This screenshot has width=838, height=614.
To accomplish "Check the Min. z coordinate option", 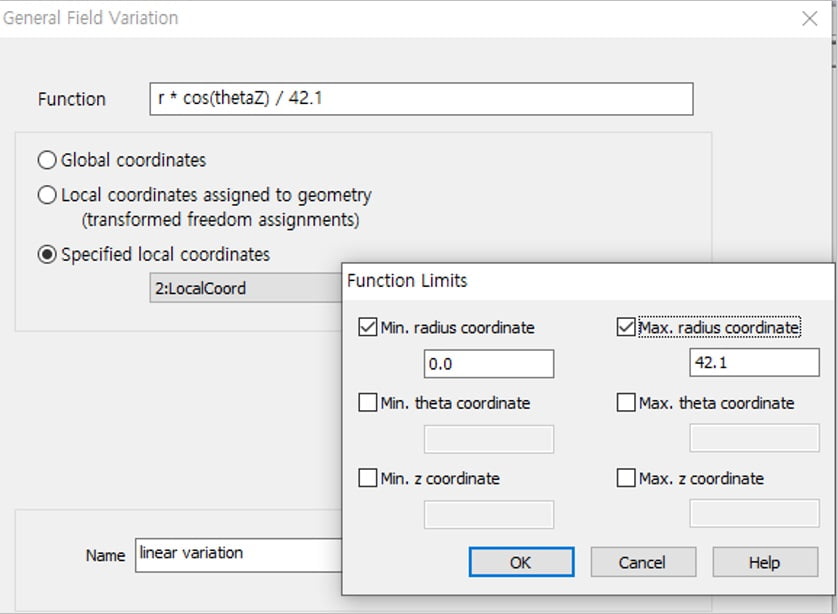I will click(368, 479).
